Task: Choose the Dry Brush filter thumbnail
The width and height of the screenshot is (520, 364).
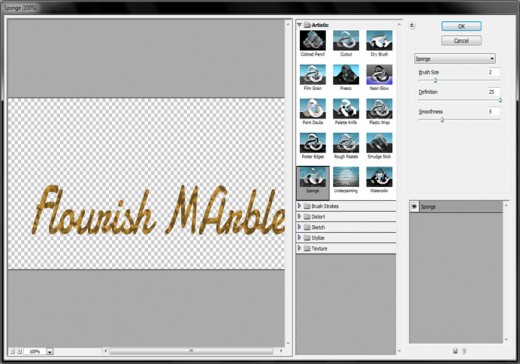Action: coord(379,41)
